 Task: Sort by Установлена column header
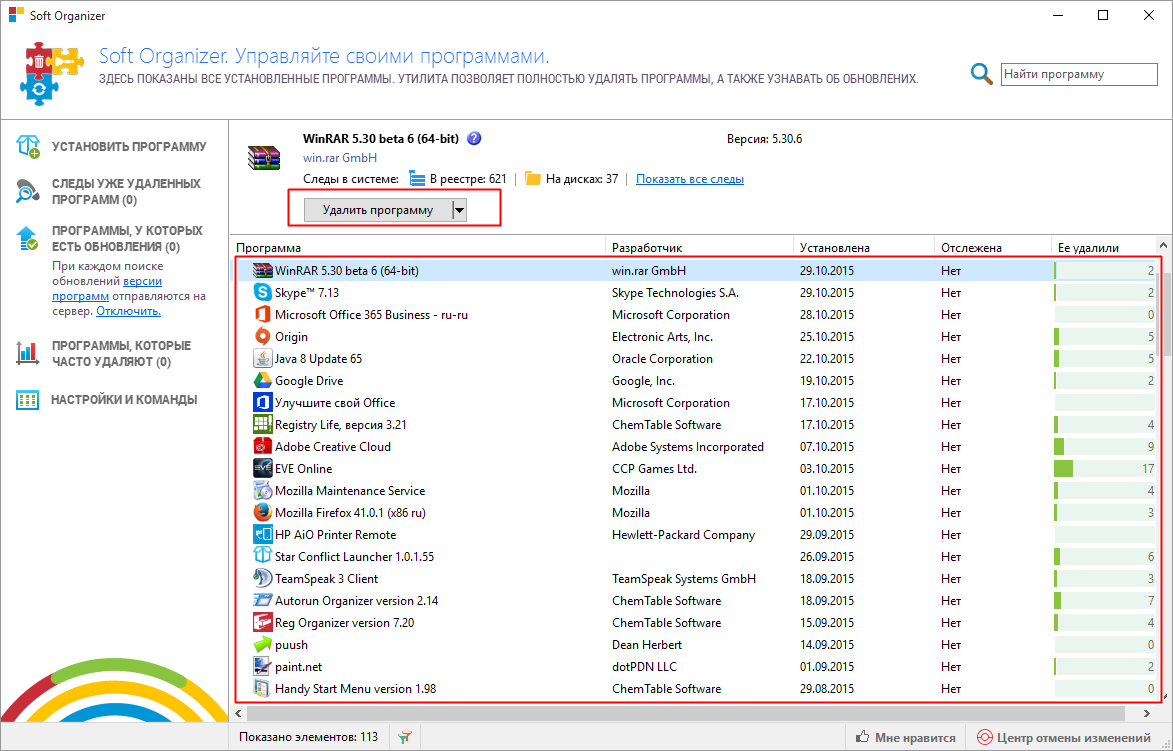coord(864,248)
